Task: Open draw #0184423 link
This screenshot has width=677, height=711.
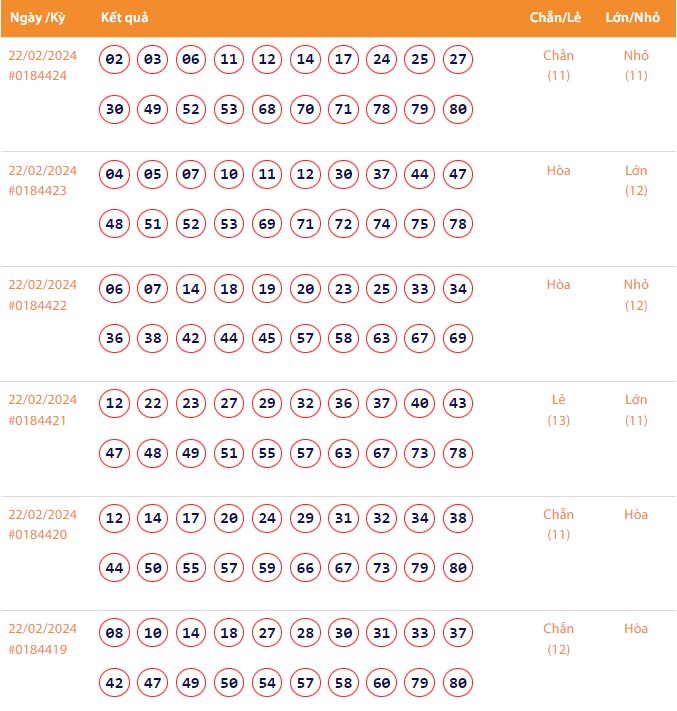Action: (38, 190)
